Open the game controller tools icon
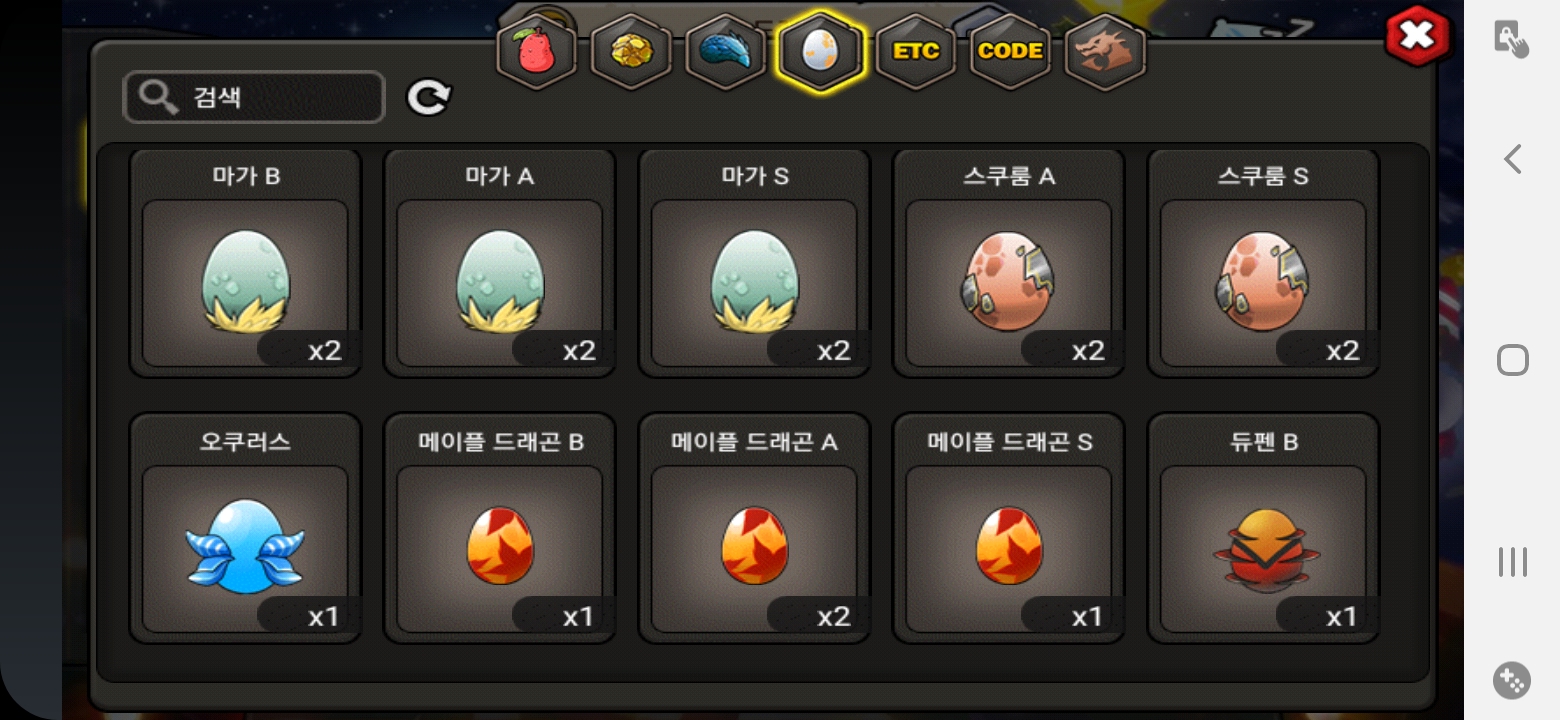Viewport: 1560px width, 720px height. click(x=1512, y=681)
